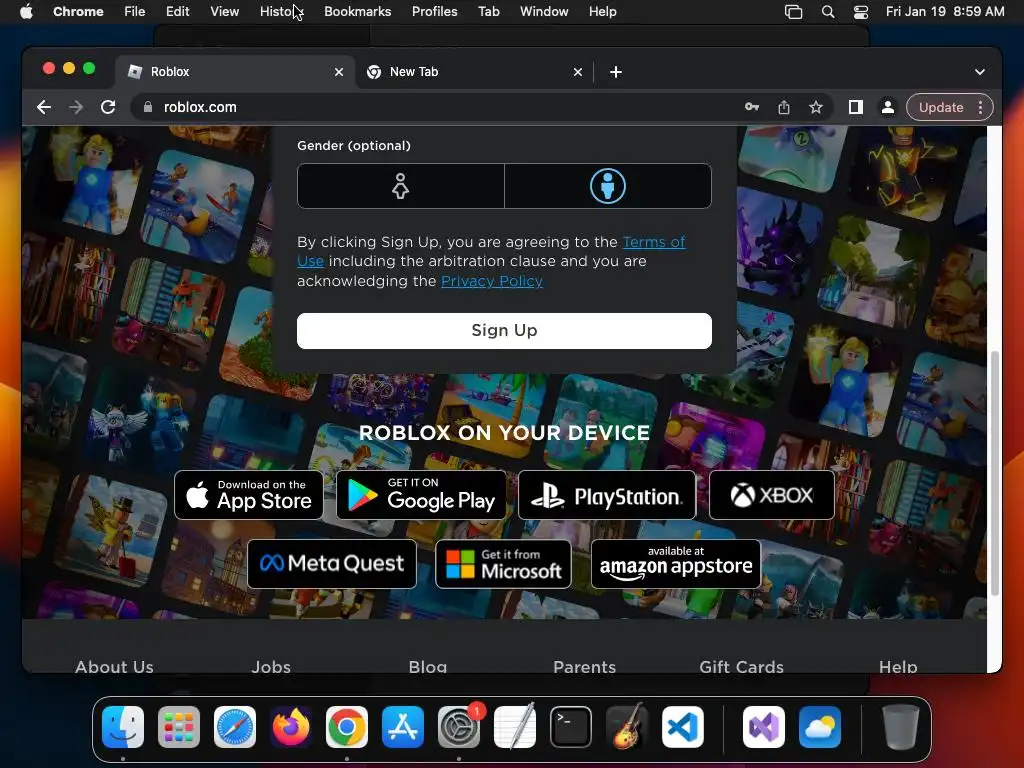This screenshot has width=1024, height=768.
Task: Open the App Store from the Dock
Action: click(x=403, y=727)
